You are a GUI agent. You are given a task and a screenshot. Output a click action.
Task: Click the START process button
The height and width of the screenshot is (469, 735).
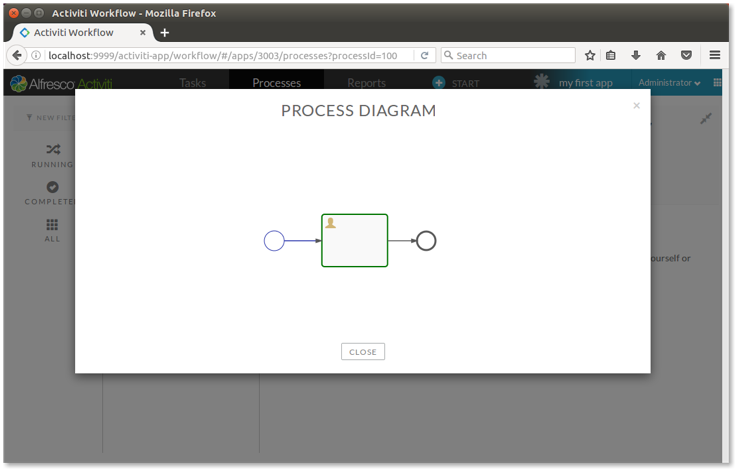[456, 83]
